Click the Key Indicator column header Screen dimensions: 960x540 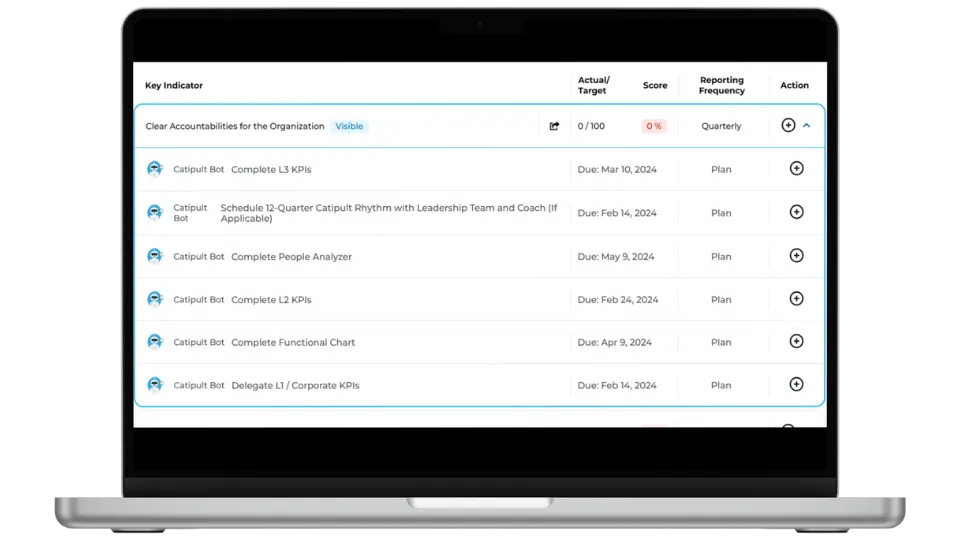174,86
